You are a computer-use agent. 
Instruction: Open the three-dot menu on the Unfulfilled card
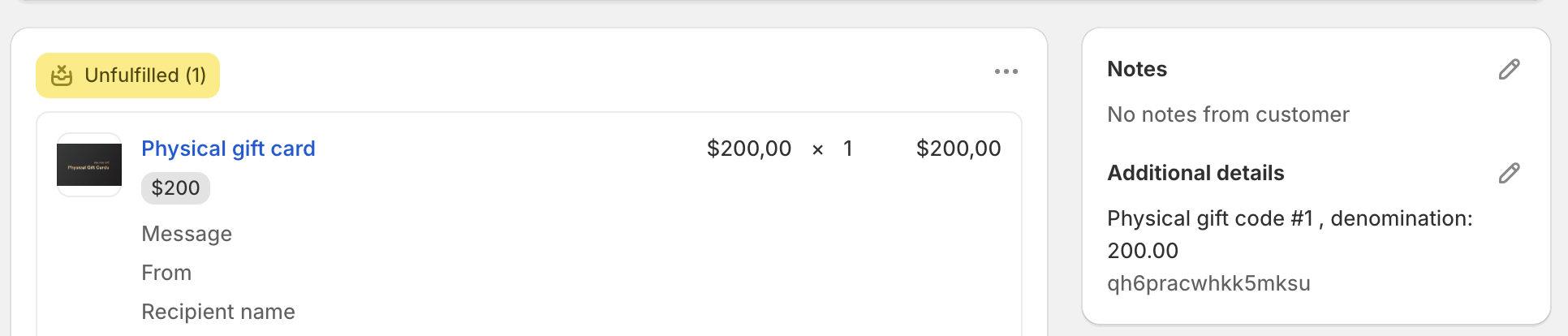[x=1006, y=71]
